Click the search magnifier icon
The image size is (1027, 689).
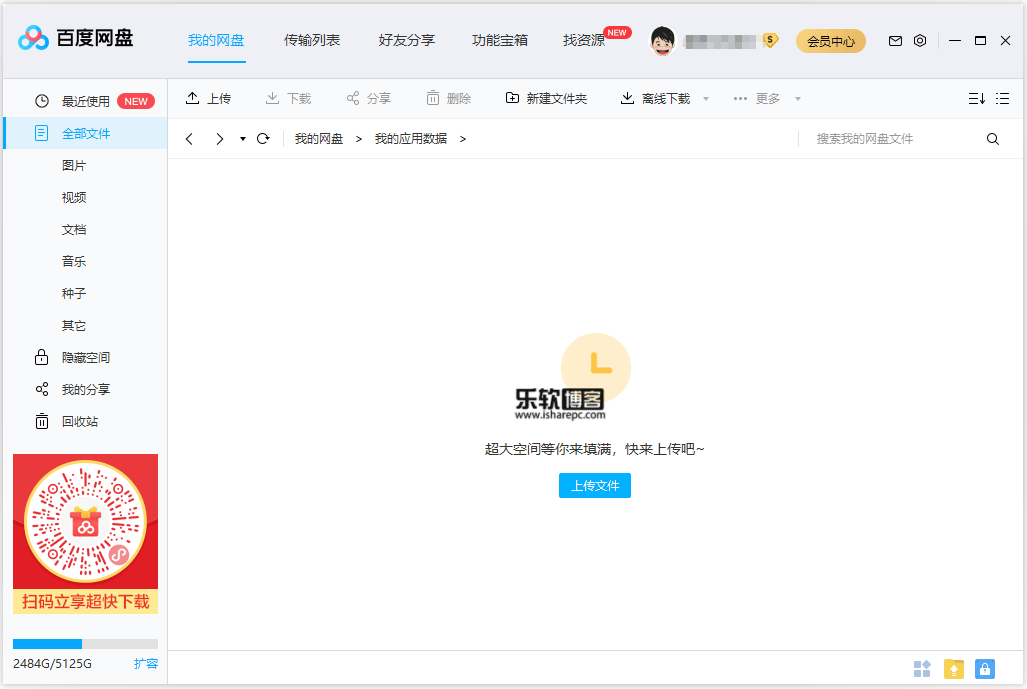(x=993, y=139)
